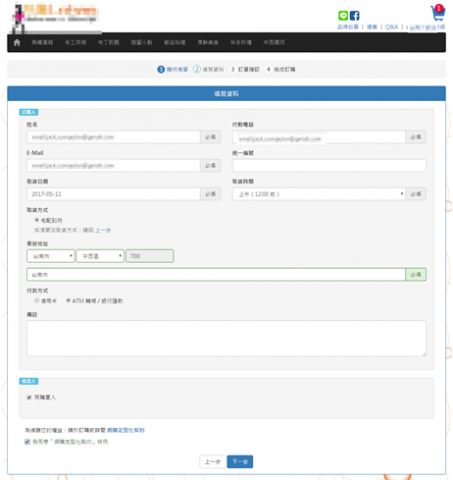Click step 2 circle 填寫資料
Viewport: 453px width, 480px height.
(x=197, y=69)
